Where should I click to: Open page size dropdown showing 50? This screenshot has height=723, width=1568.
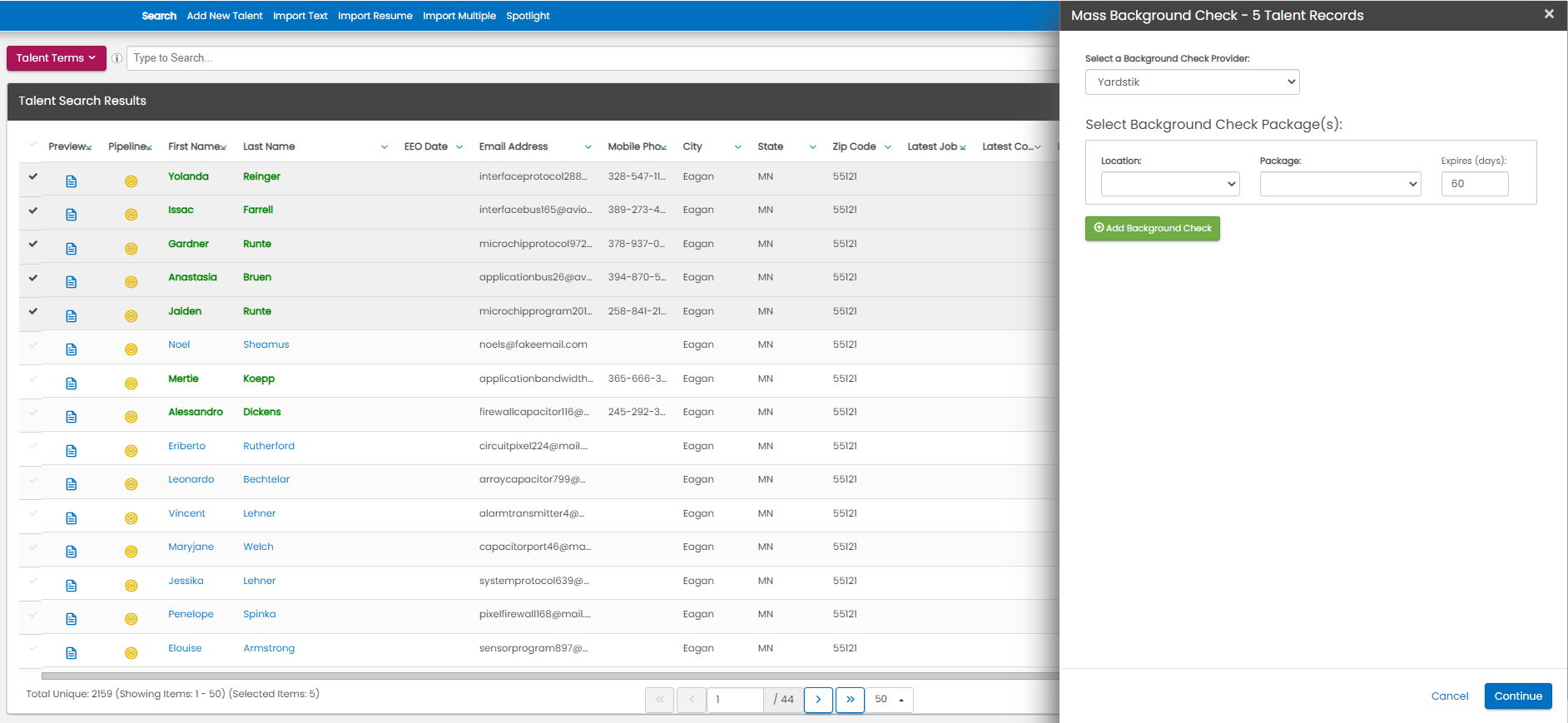pos(889,700)
